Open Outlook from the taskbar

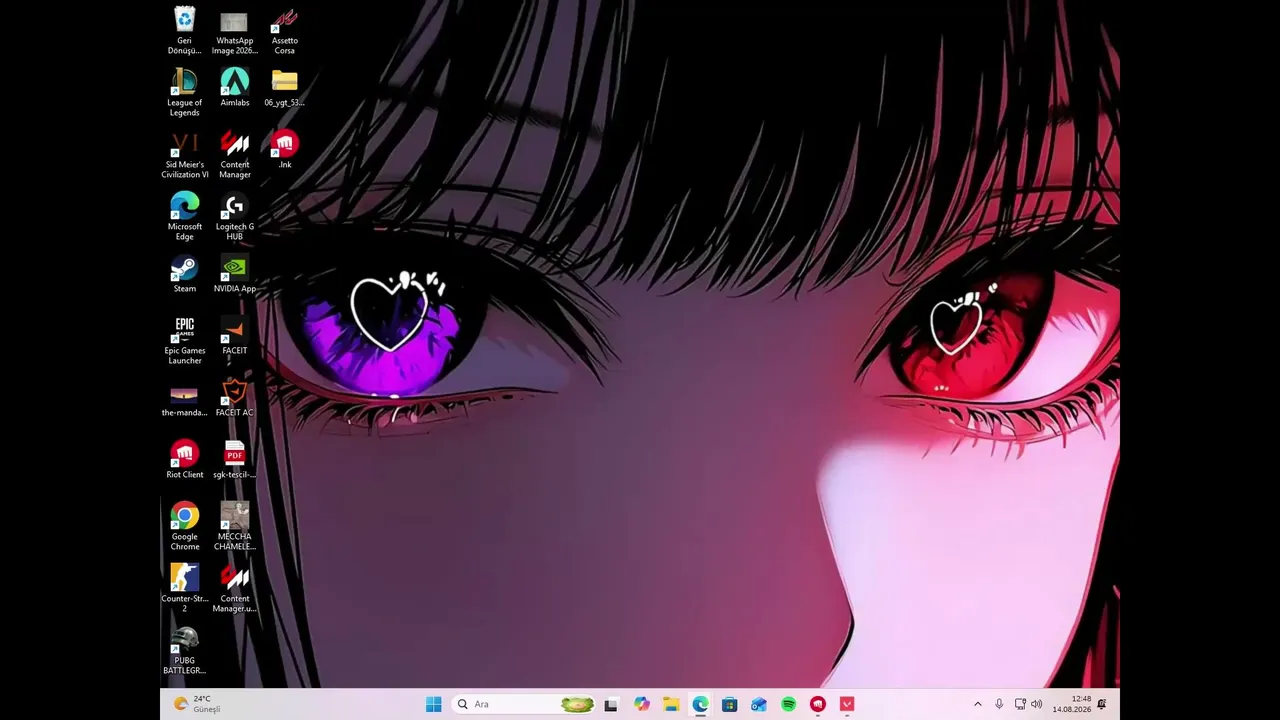coord(759,704)
